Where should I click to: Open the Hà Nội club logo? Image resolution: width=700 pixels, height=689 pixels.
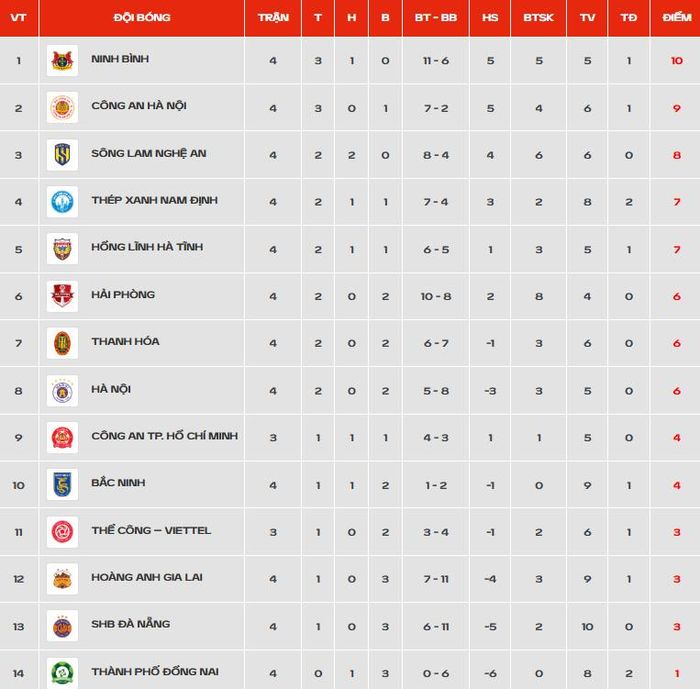click(62, 391)
